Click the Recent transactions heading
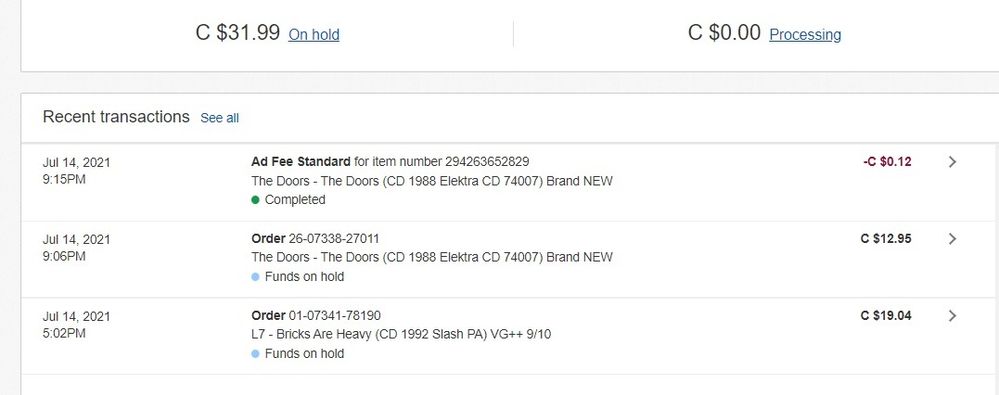The width and height of the screenshot is (999, 395). point(116,117)
